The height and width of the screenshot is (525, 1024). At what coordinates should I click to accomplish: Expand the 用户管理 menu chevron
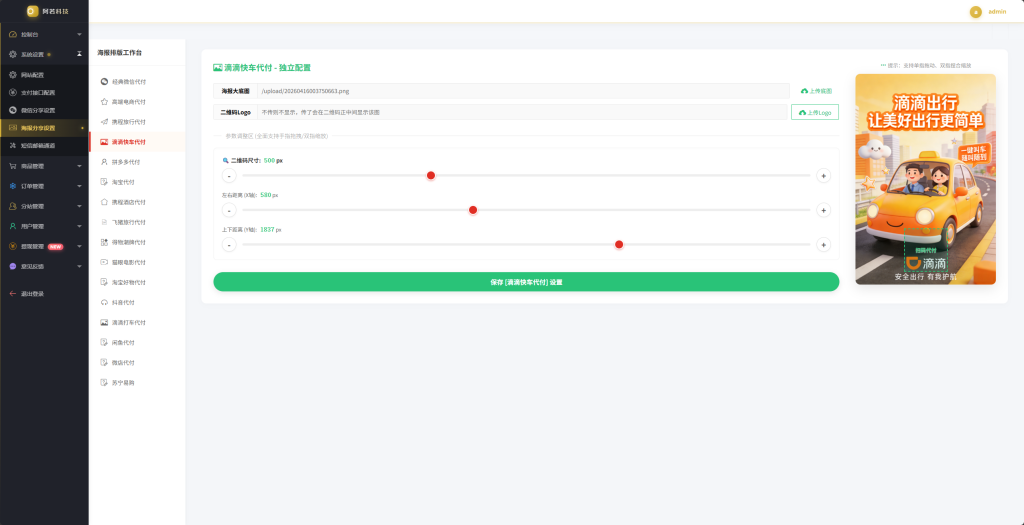(79, 227)
